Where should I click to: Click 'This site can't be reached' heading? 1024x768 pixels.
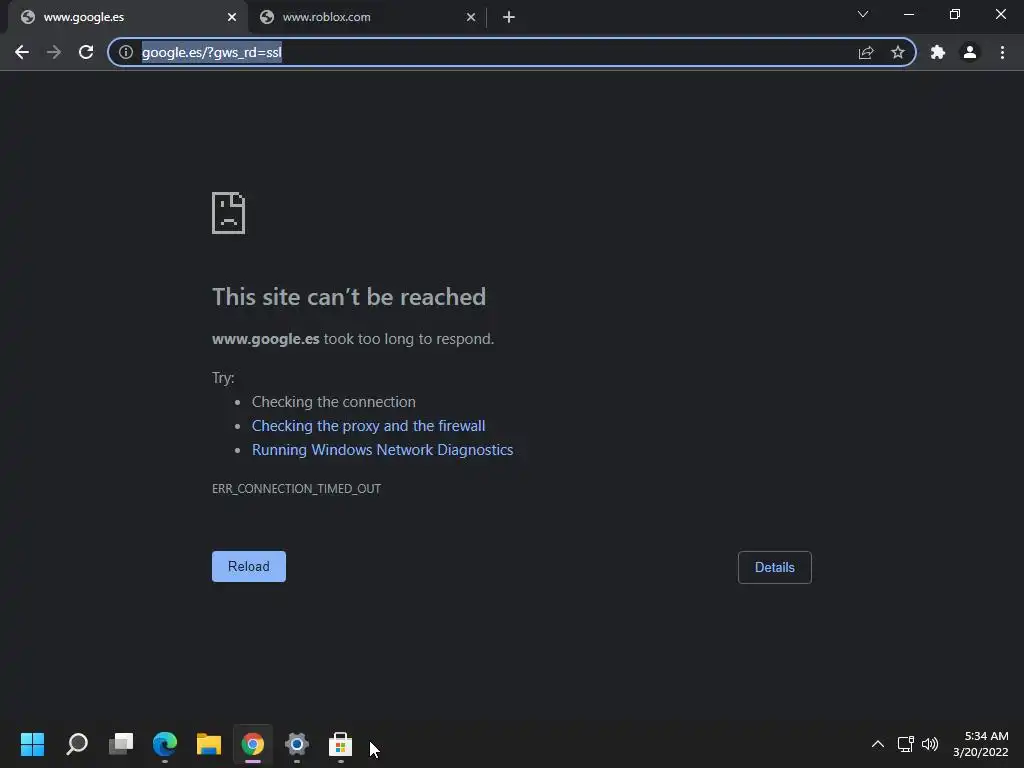click(349, 297)
